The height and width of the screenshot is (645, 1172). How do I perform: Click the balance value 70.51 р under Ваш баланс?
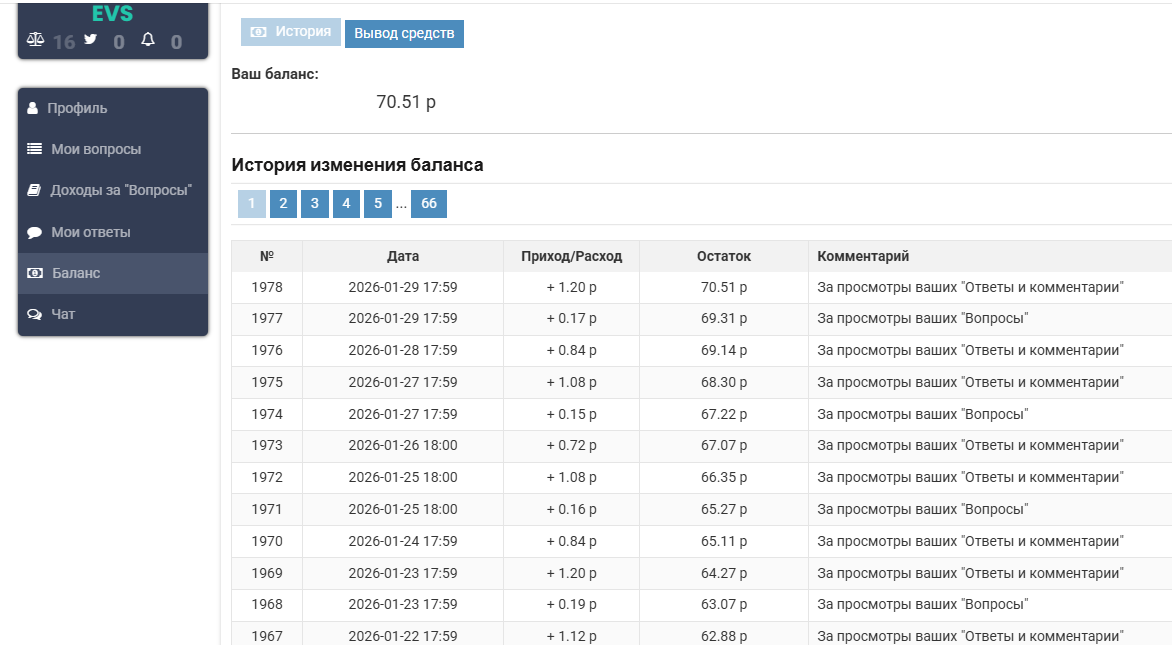click(x=406, y=102)
